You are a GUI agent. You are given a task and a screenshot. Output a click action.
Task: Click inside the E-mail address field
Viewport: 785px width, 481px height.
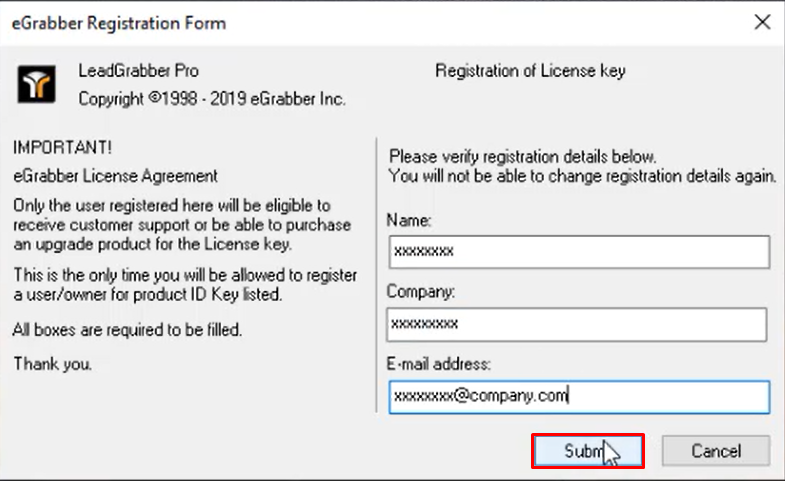[x=579, y=397]
